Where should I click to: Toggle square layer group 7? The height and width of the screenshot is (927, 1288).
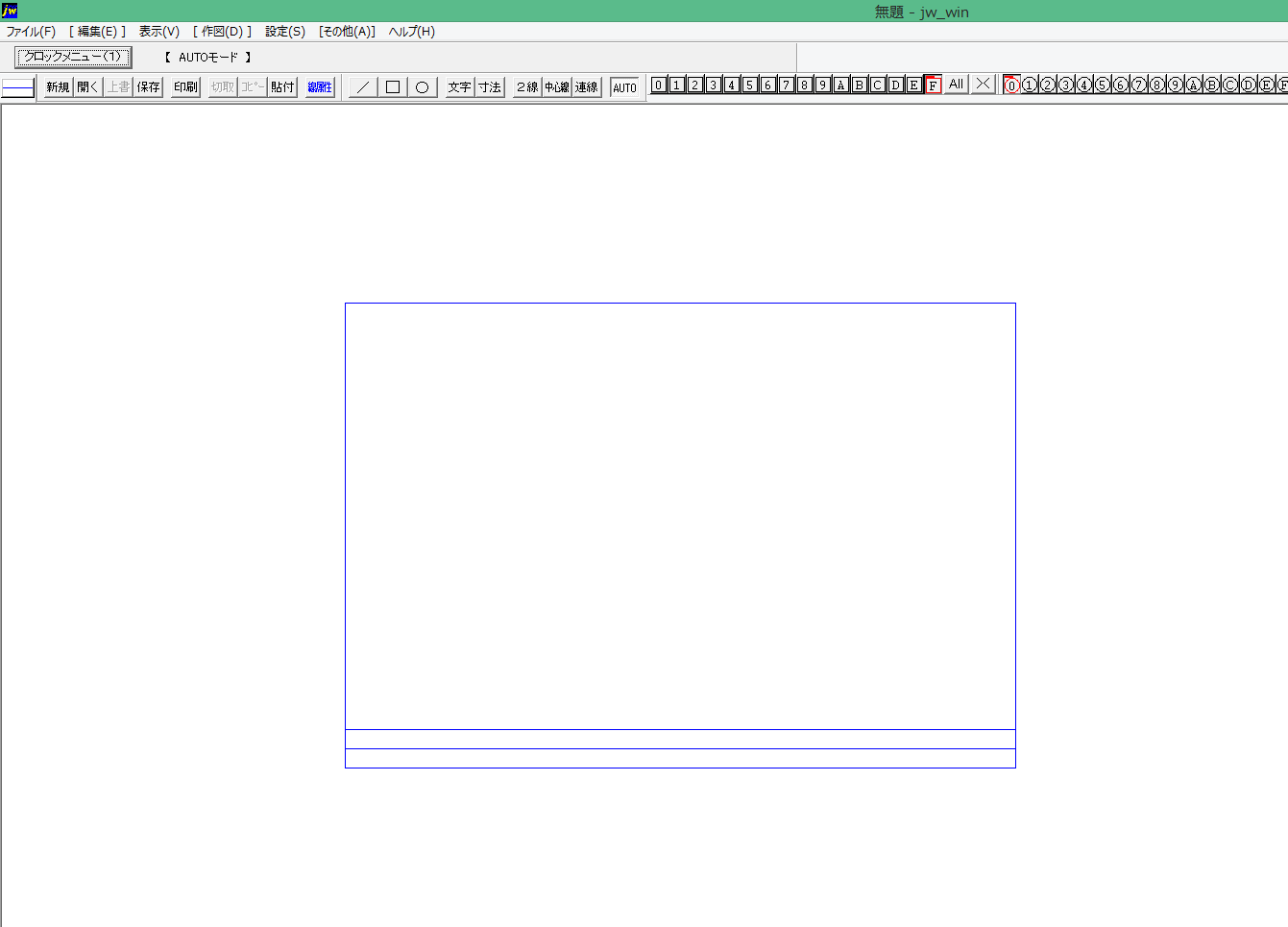(787, 85)
